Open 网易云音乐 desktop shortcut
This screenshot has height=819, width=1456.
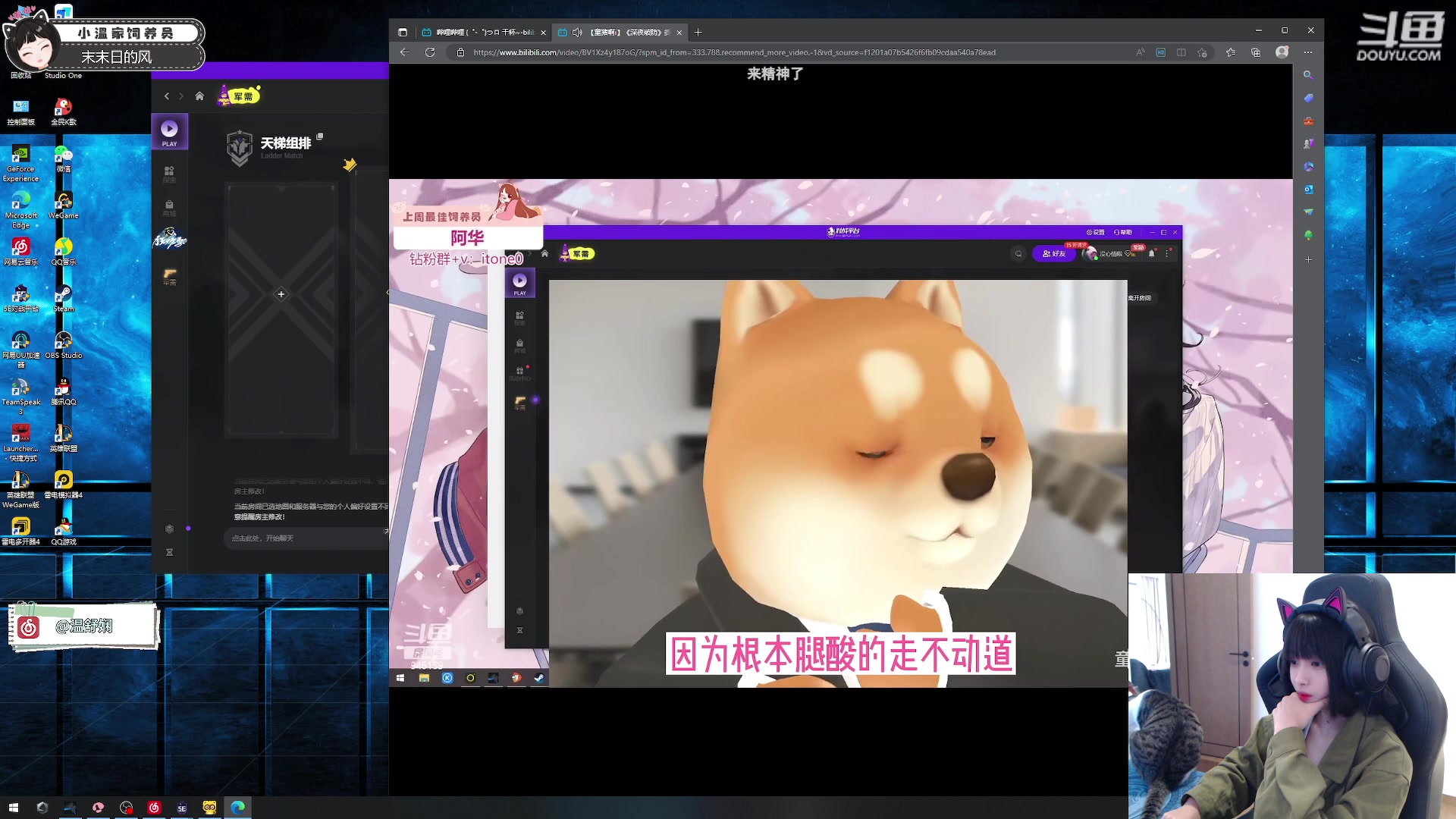point(20,252)
